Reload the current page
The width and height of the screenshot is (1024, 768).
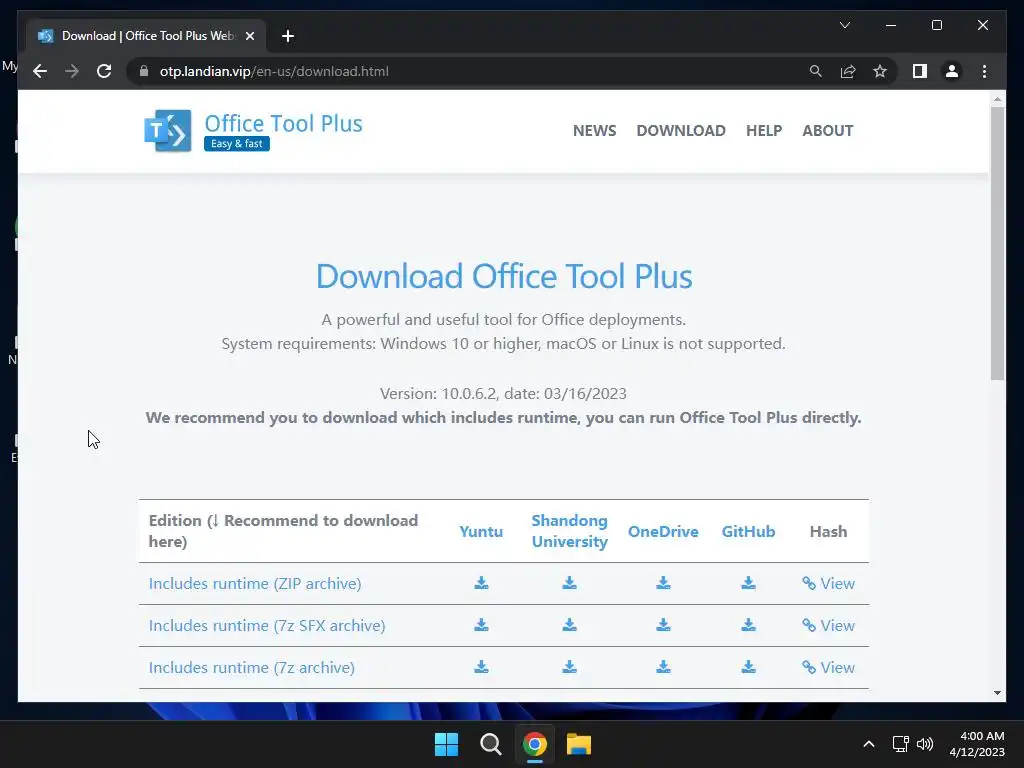point(104,71)
